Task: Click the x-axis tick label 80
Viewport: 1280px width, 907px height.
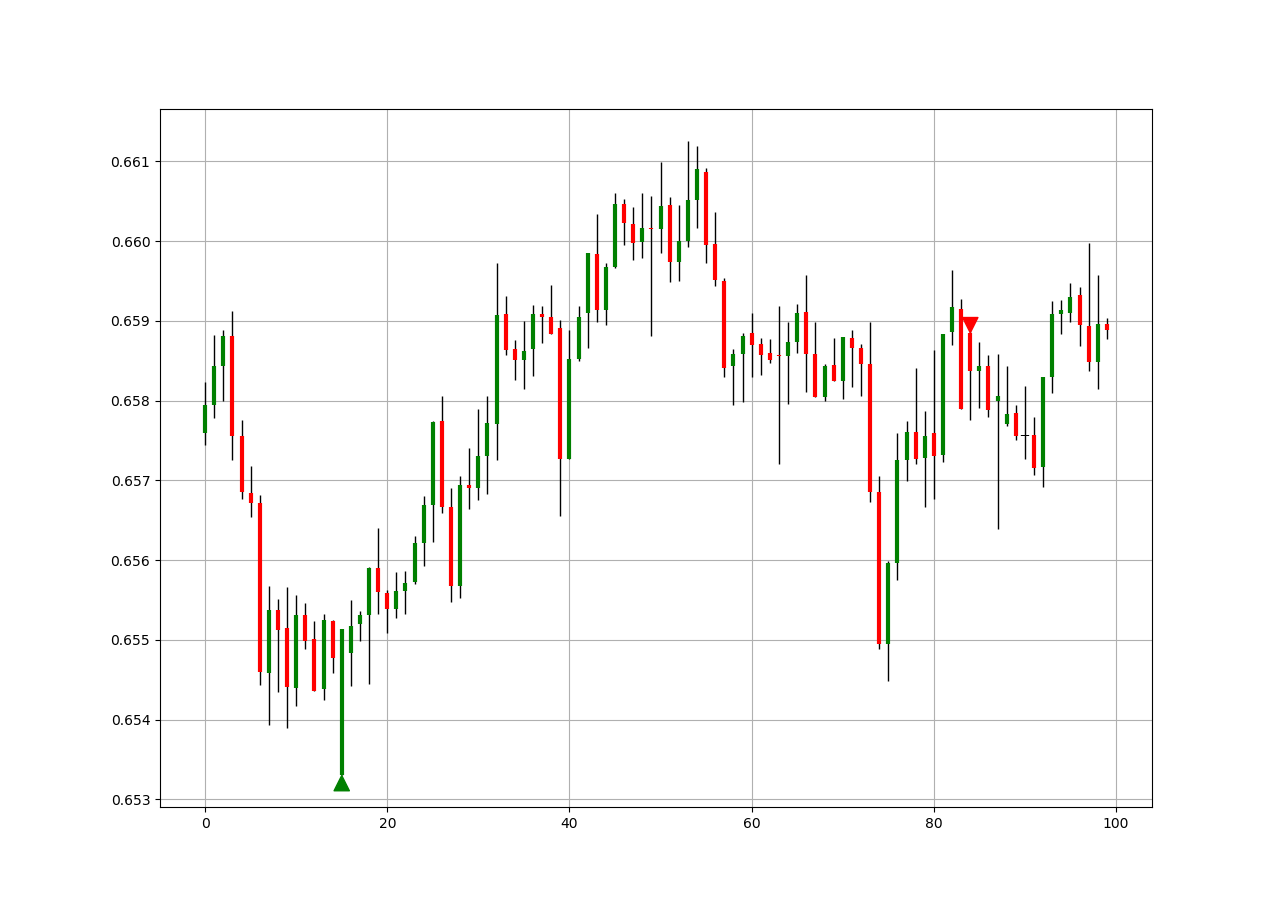Action: tap(933, 823)
